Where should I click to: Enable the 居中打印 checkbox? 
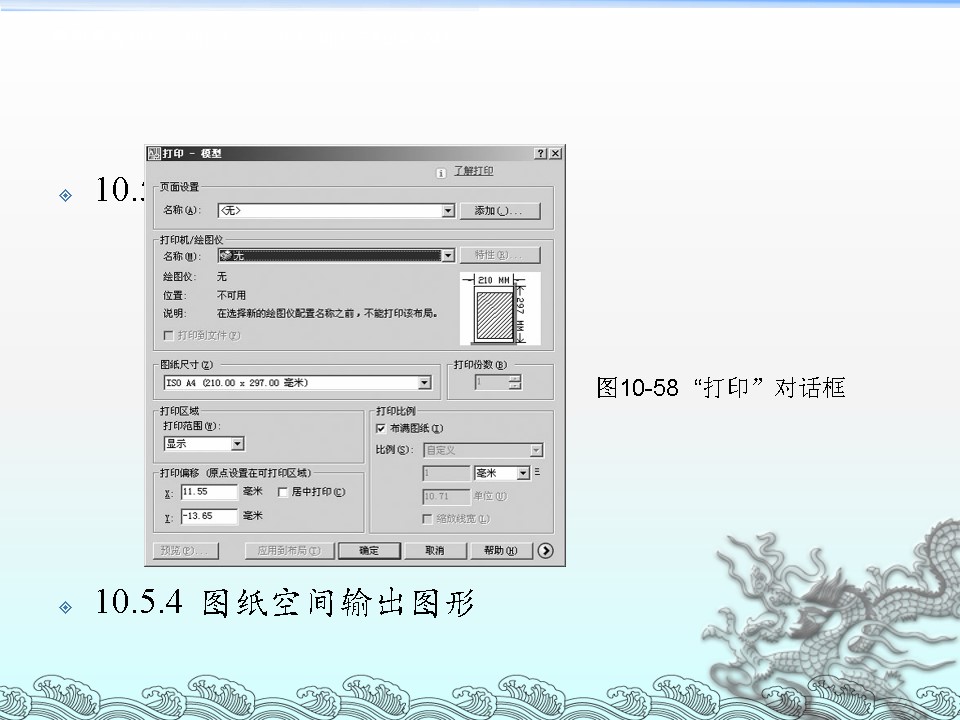pyautogui.click(x=283, y=492)
